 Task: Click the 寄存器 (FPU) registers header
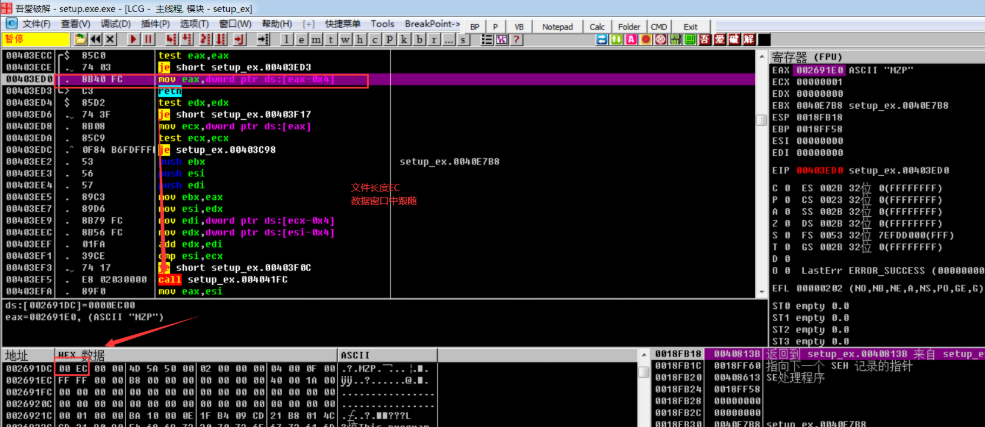tap(876, 57)
